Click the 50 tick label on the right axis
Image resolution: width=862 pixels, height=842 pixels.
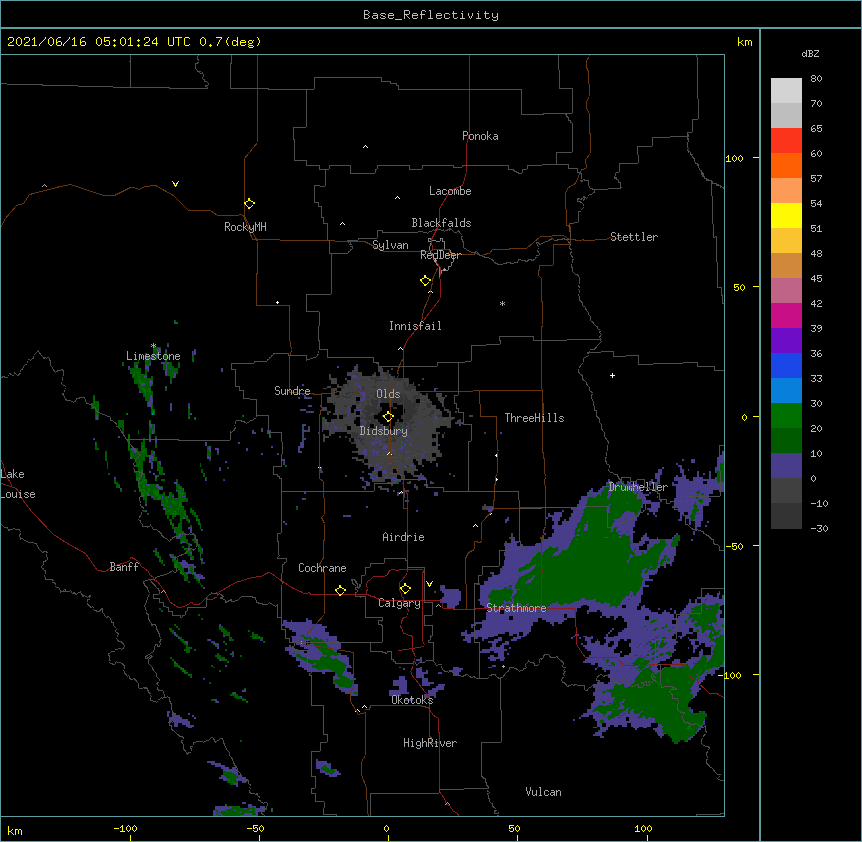click(739, 287)
